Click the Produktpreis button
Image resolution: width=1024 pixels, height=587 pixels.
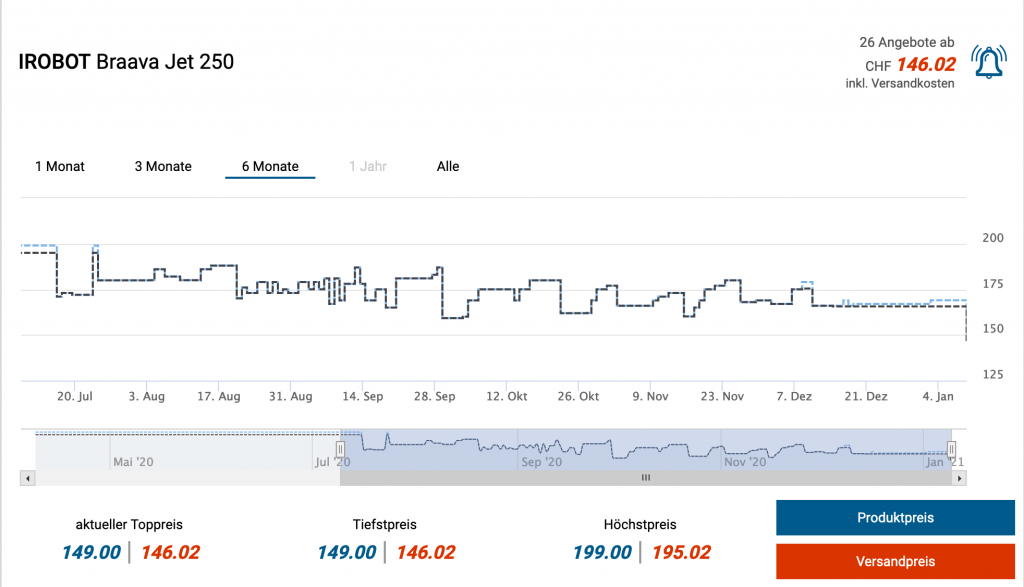click(x=895, y=518)
